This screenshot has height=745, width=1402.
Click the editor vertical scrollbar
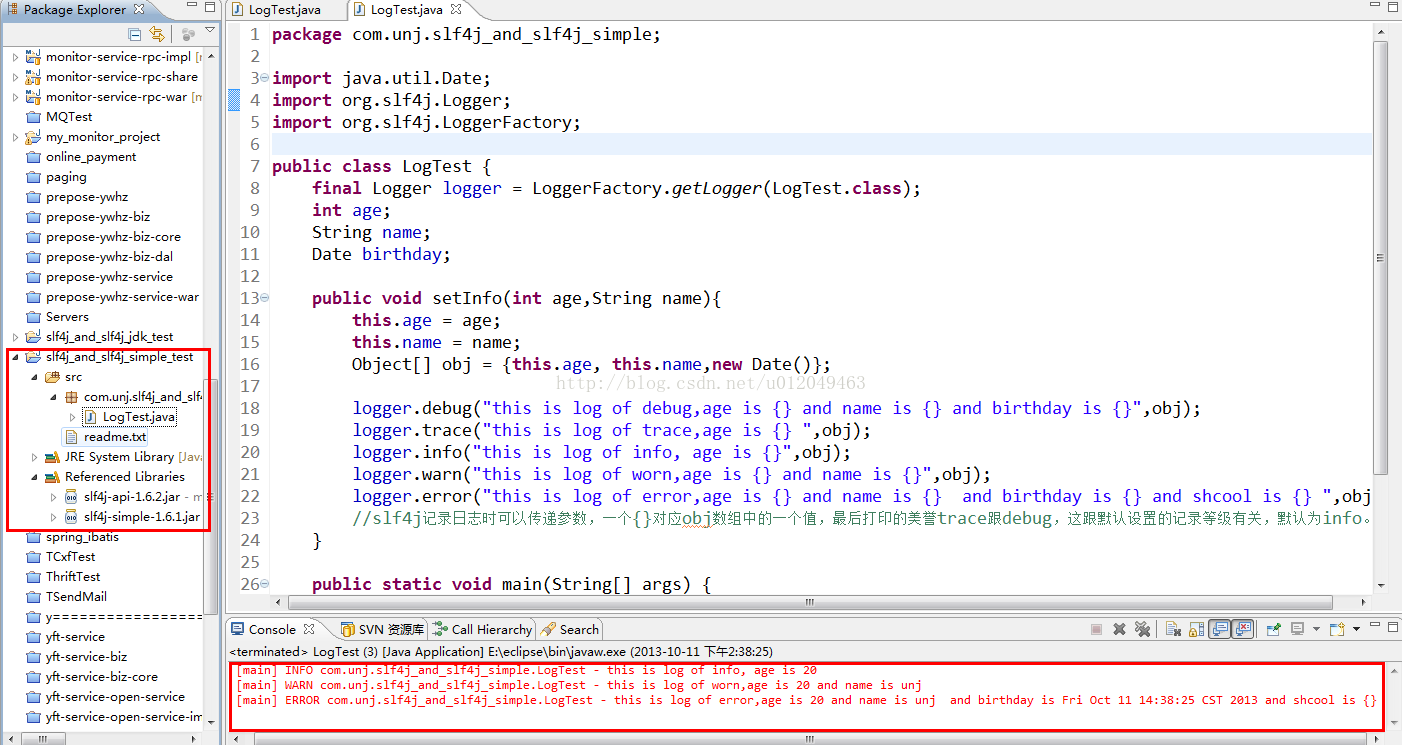(x=1381, y=257)
